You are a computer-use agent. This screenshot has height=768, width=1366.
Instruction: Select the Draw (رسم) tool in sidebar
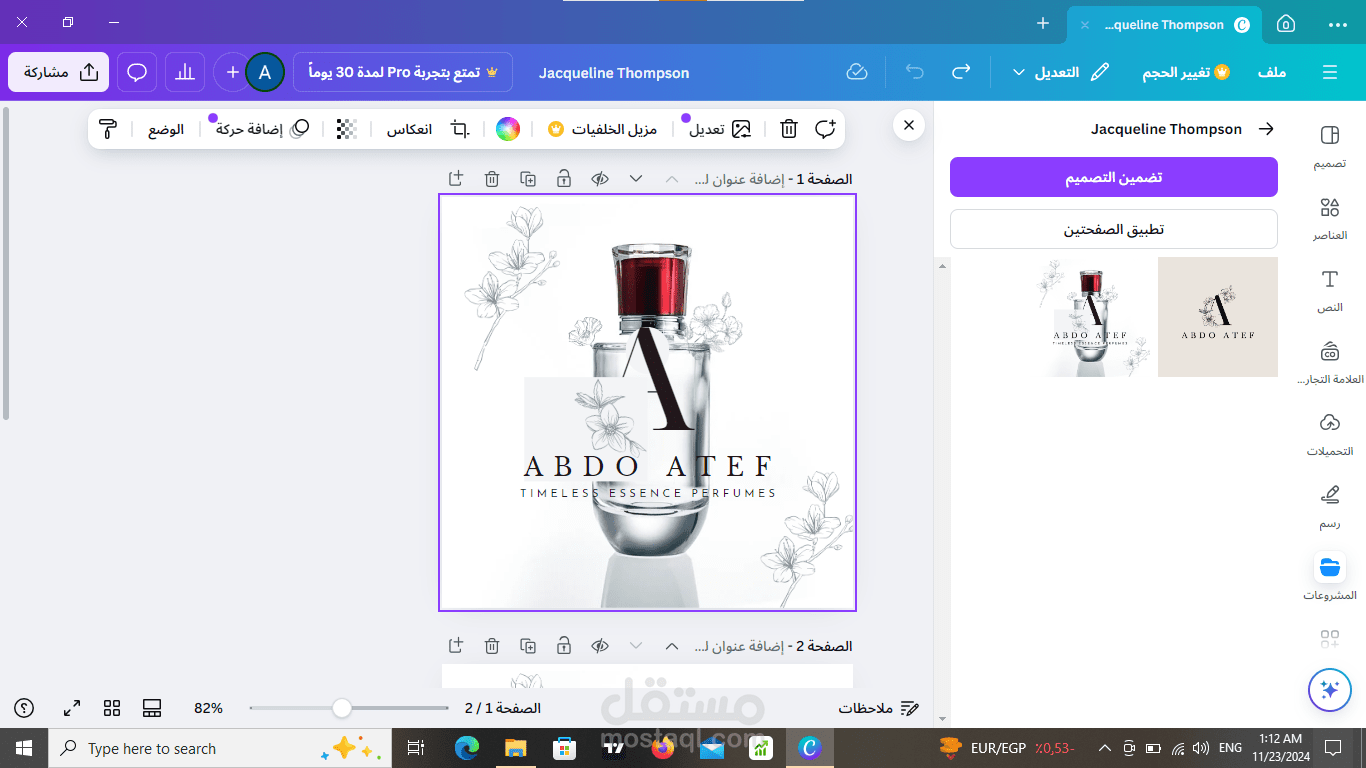coord(1329,506)
